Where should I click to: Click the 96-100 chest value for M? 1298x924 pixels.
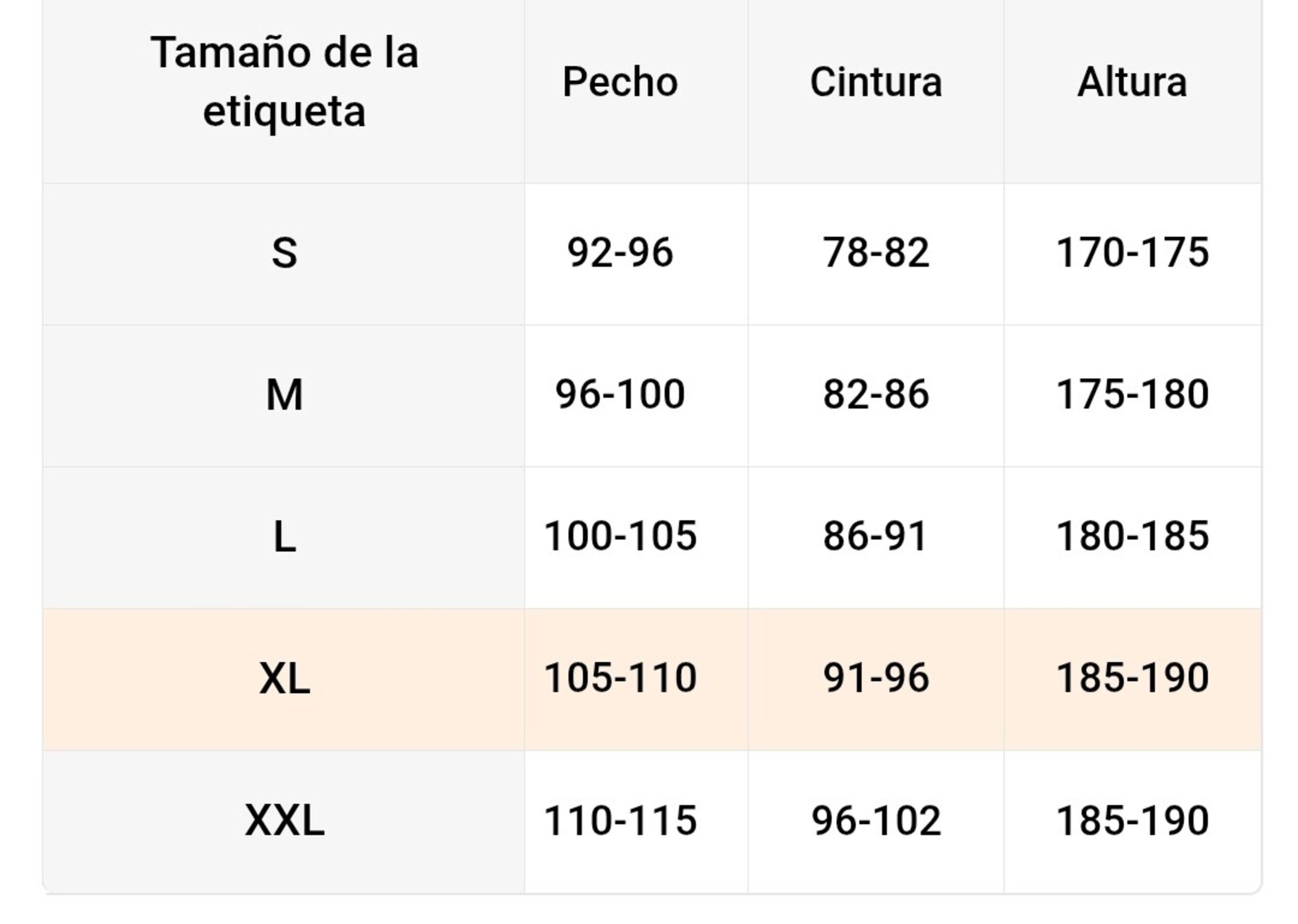pos(620,394)
